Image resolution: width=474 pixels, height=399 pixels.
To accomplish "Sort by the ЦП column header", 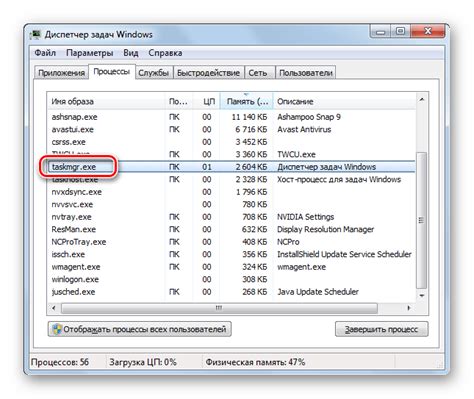I will coord(206,101).
